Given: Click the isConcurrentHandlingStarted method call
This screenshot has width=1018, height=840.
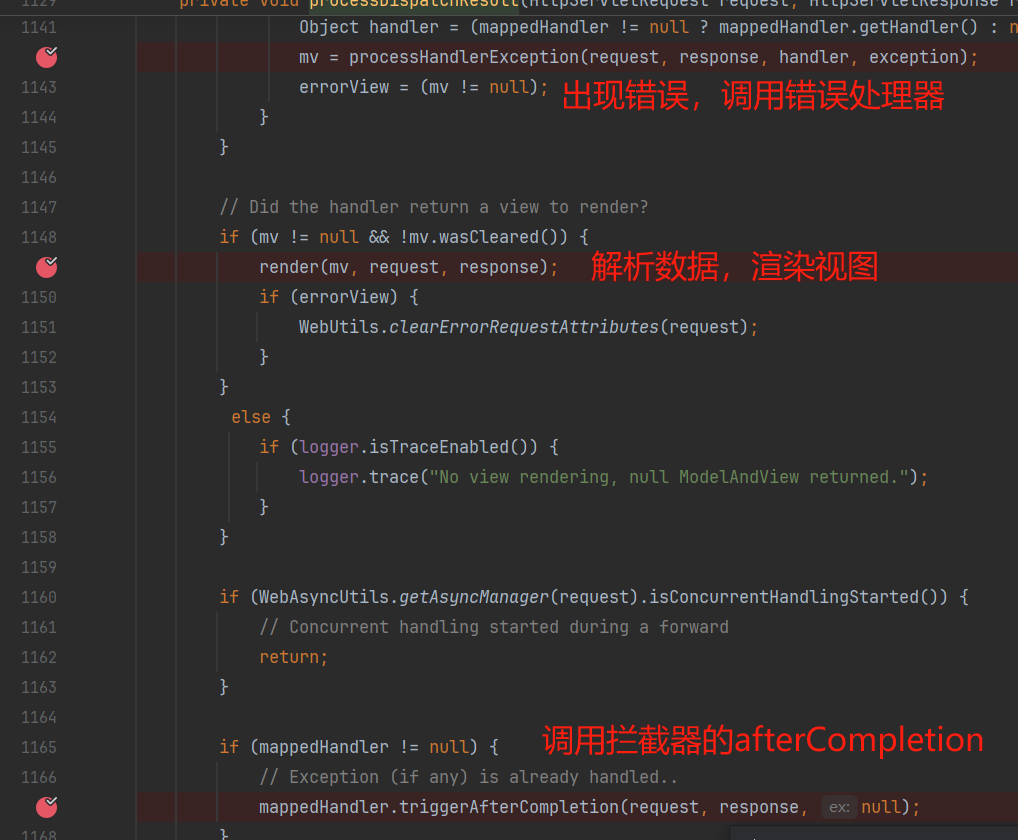Looking at the screenshot, I should pos(784,597).
